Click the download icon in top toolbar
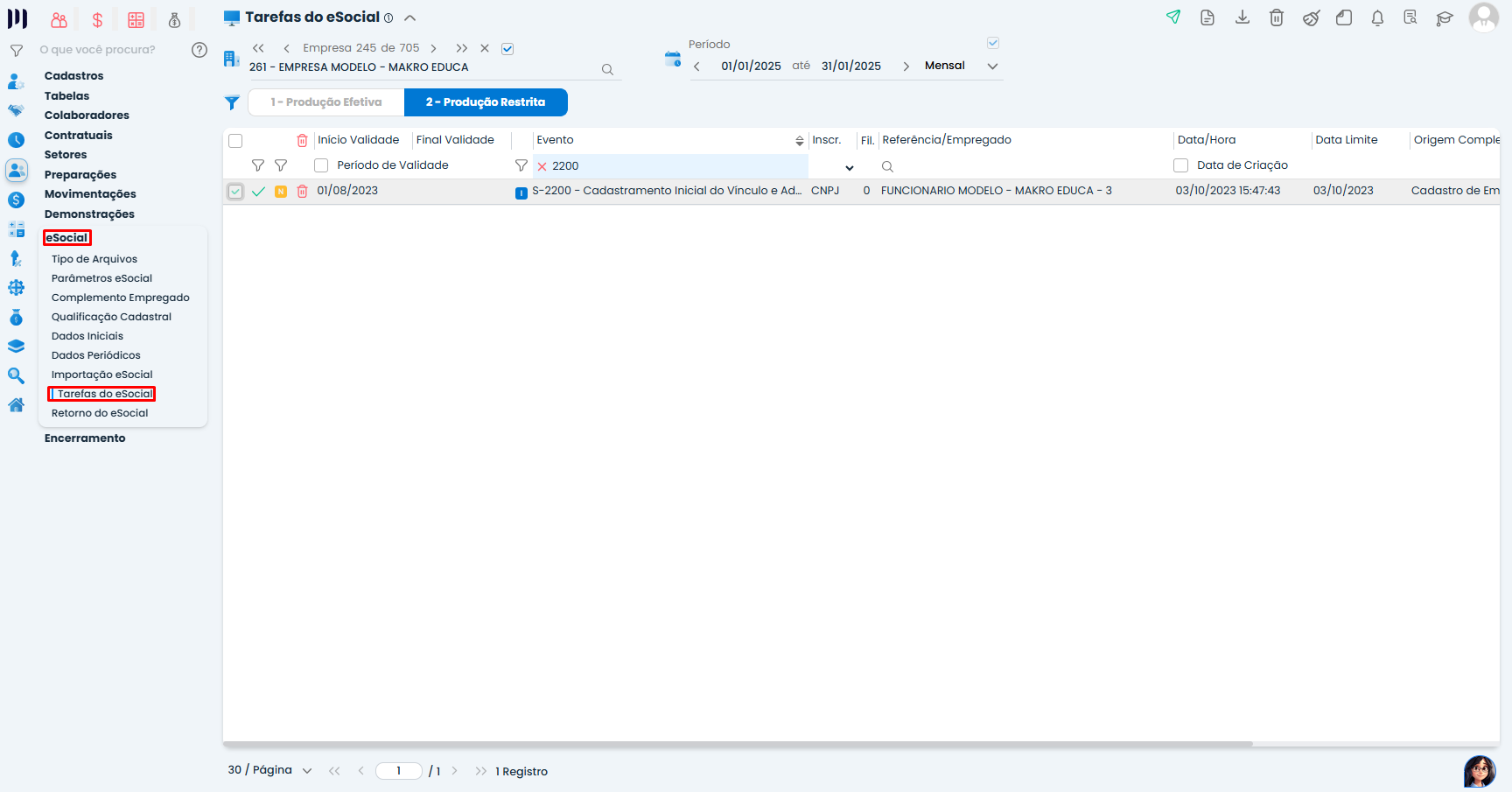1512x792 pixels. pos(1242,18)
